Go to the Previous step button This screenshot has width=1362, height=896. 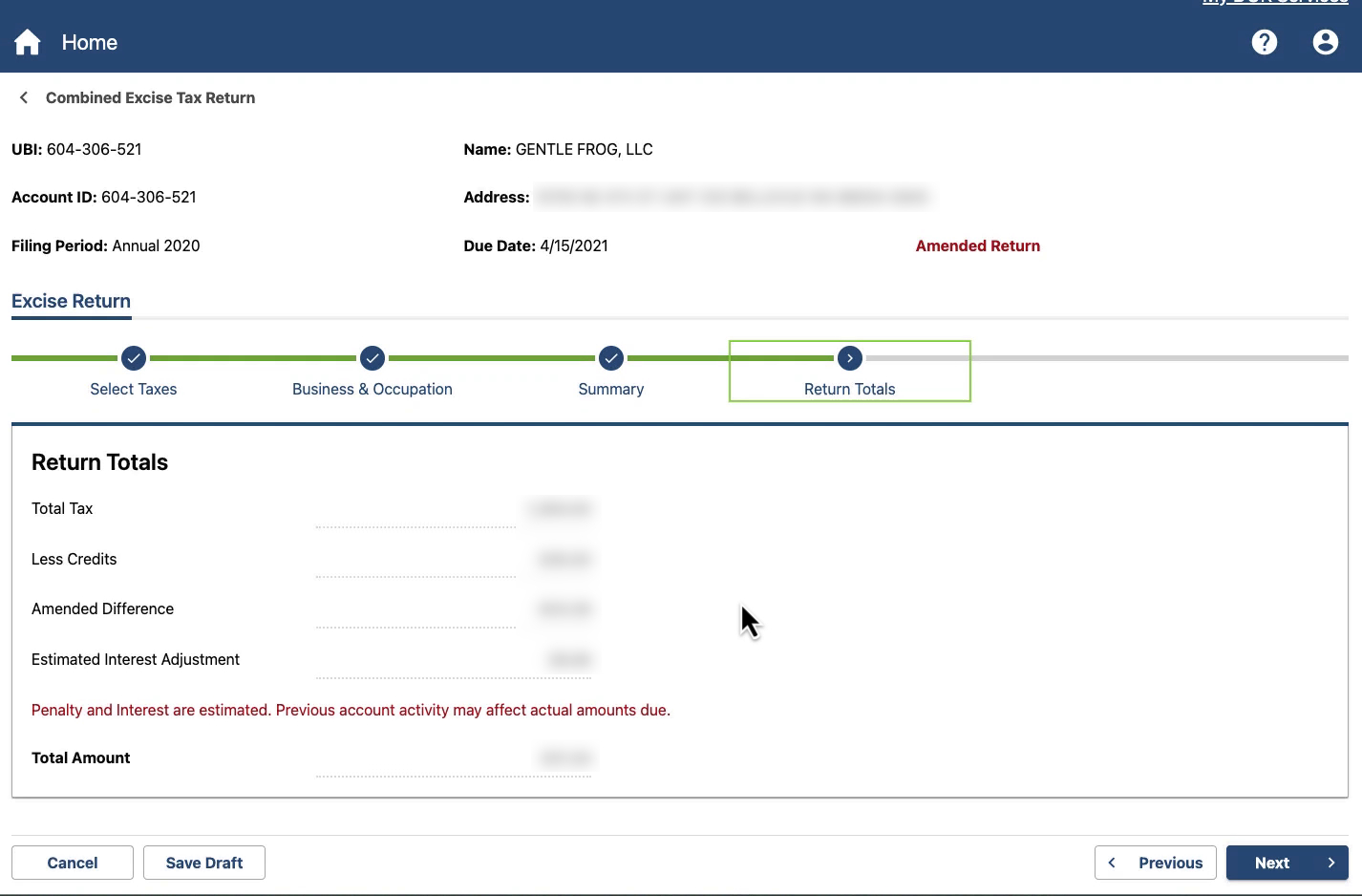[x=1156, y=863]
